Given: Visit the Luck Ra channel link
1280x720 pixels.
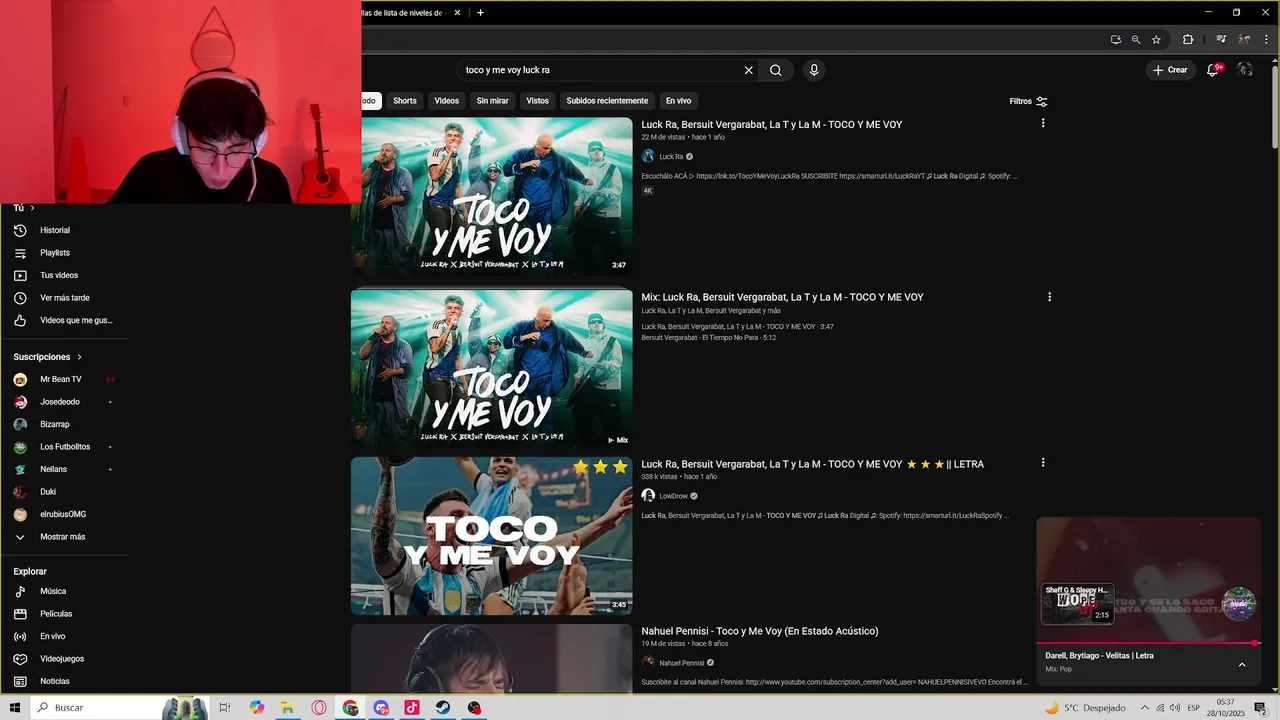Looking at the screenshot, I should tap(671, 157).
